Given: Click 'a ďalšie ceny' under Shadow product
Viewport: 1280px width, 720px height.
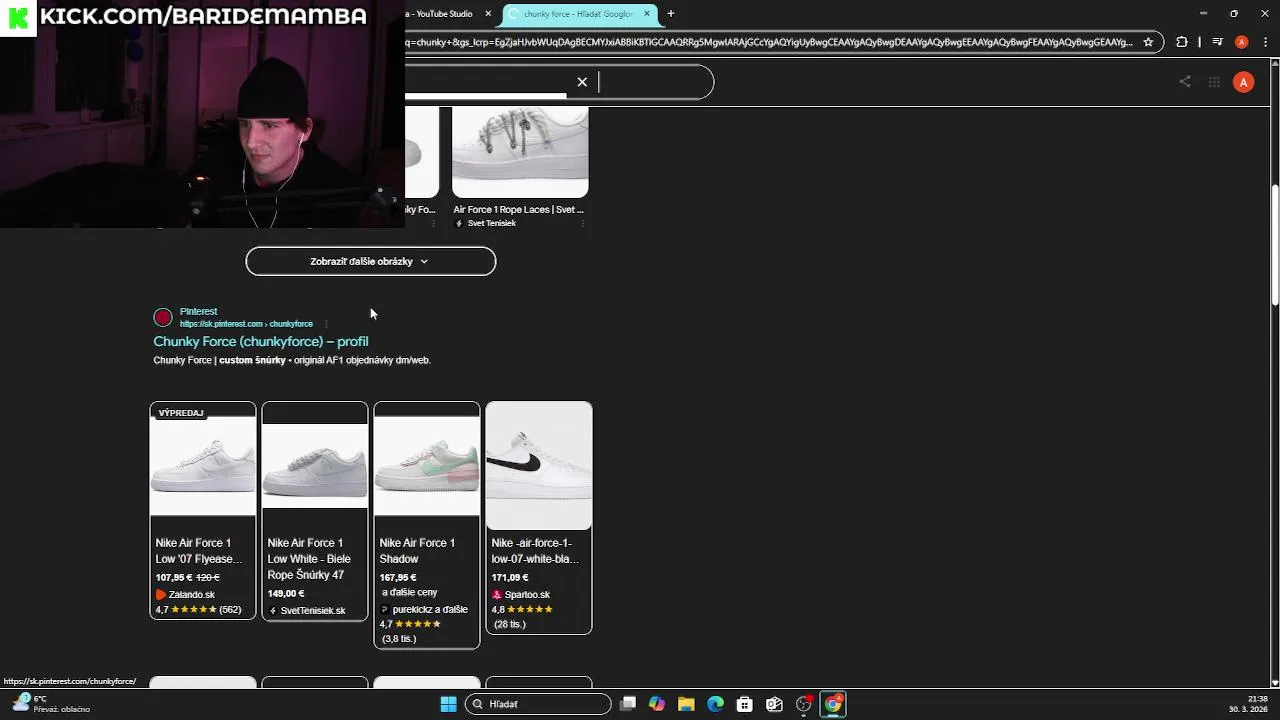Looking at the screenshot, I should 409,593.
